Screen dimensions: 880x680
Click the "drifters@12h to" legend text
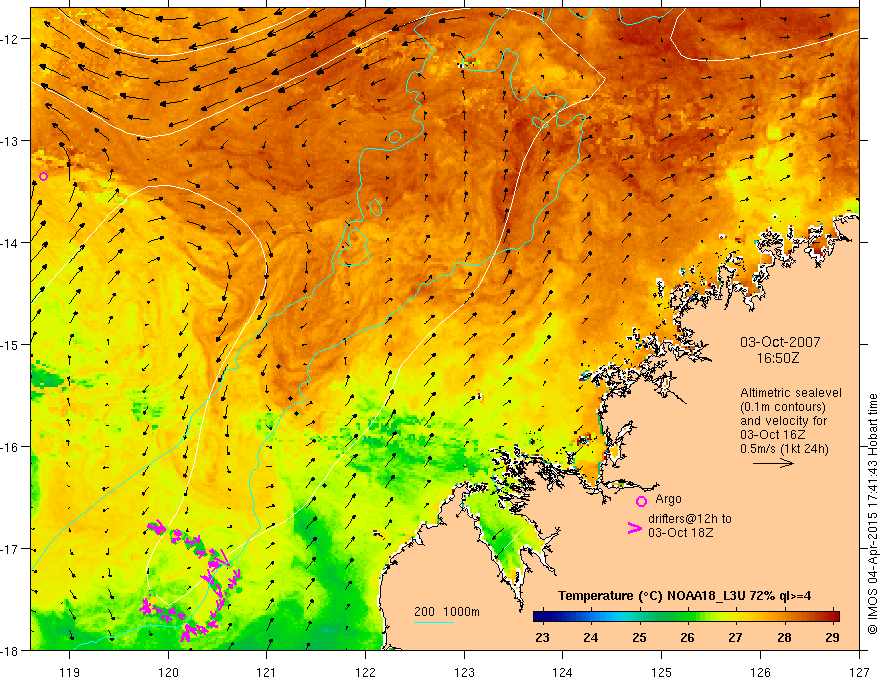coord(690,518)
